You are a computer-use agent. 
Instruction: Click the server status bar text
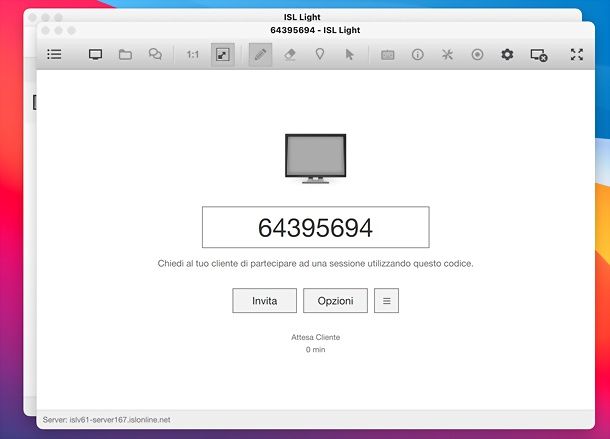107,420
